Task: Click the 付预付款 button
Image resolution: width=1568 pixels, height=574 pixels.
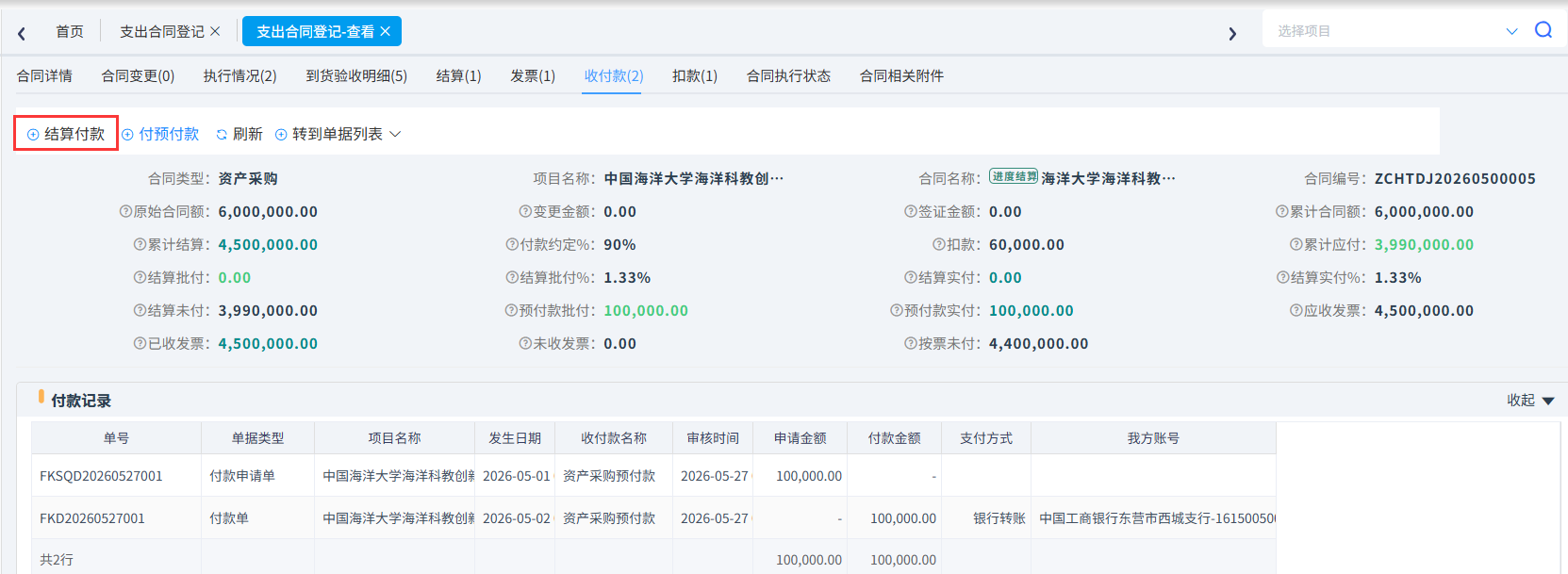Action: pyautogui.click(x=160, y=134)
